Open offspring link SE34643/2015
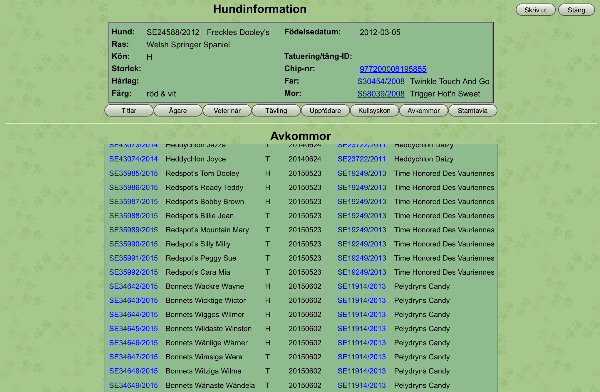 pos(134,301)
